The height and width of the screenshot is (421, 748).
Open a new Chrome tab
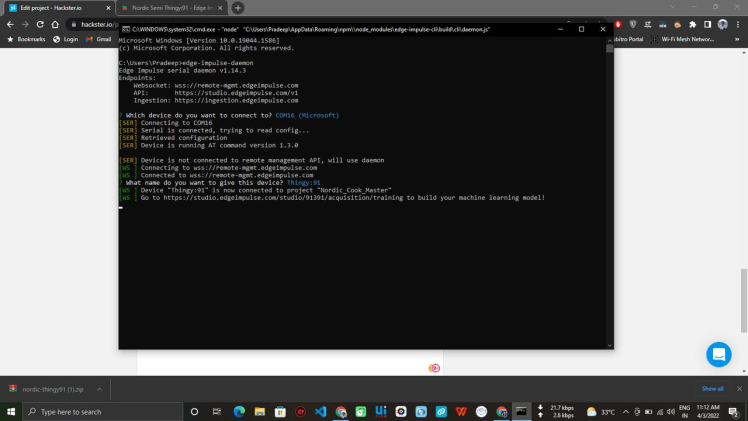tap(238, 8)
